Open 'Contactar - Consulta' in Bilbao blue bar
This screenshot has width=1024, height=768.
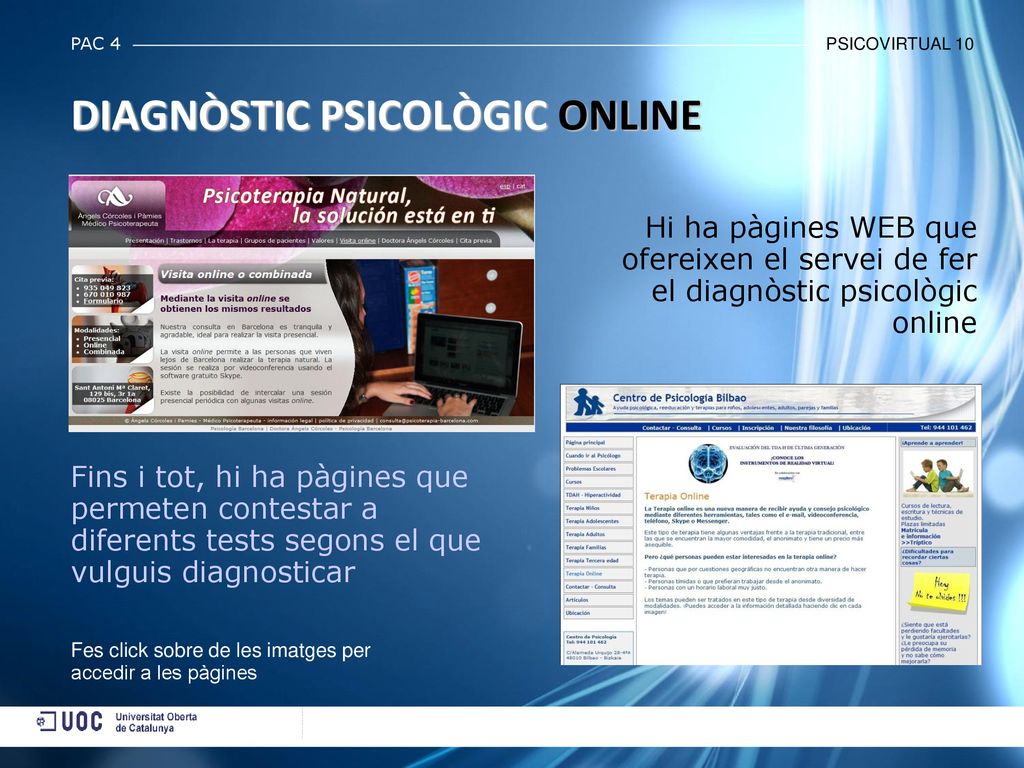pos(671,428)
